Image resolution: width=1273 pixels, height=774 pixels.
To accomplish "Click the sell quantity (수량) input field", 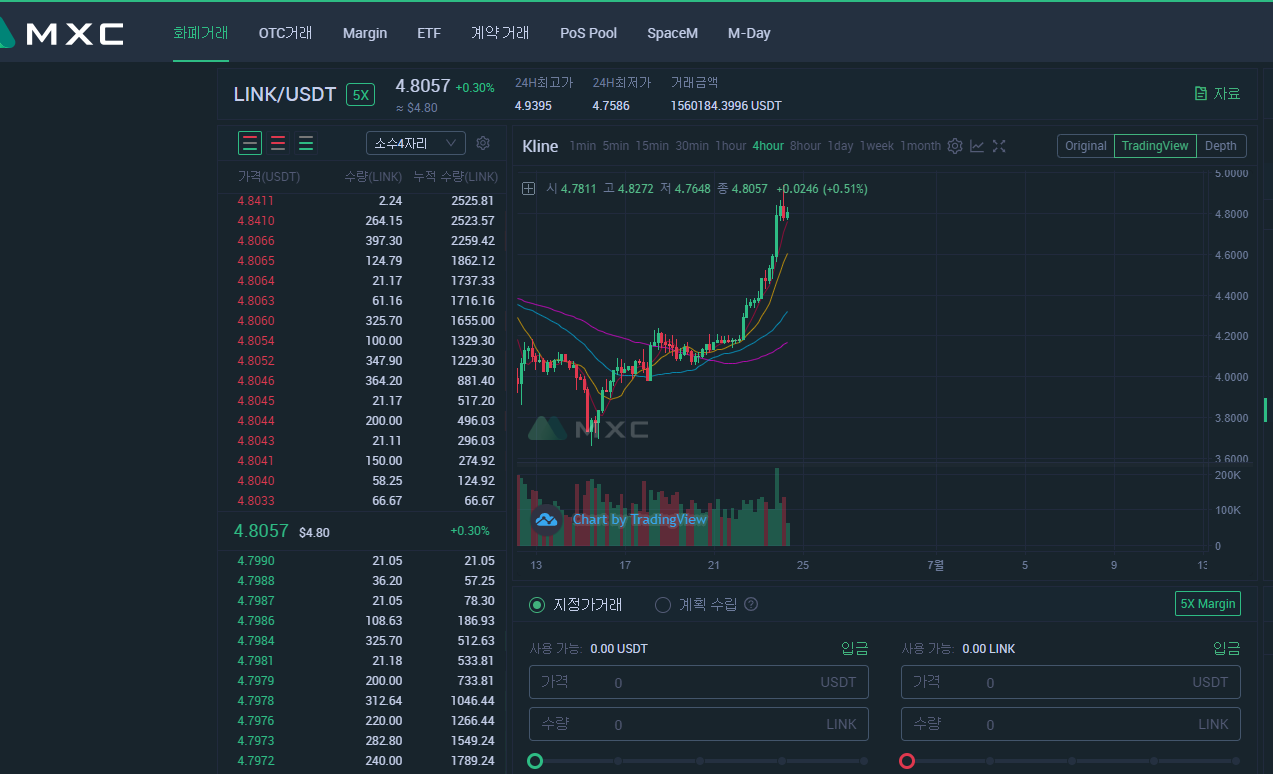I will tap(1071, 724).
